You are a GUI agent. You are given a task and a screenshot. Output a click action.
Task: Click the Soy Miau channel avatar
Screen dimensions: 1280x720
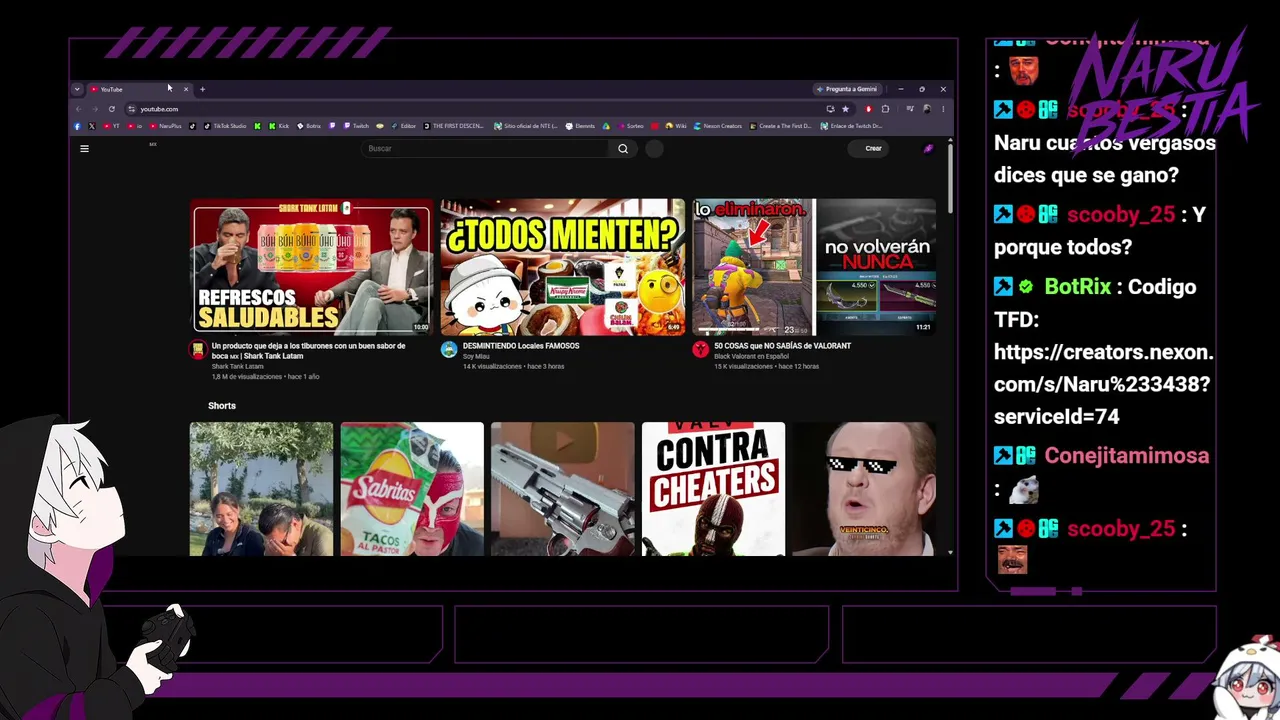[x=449, y=349]
